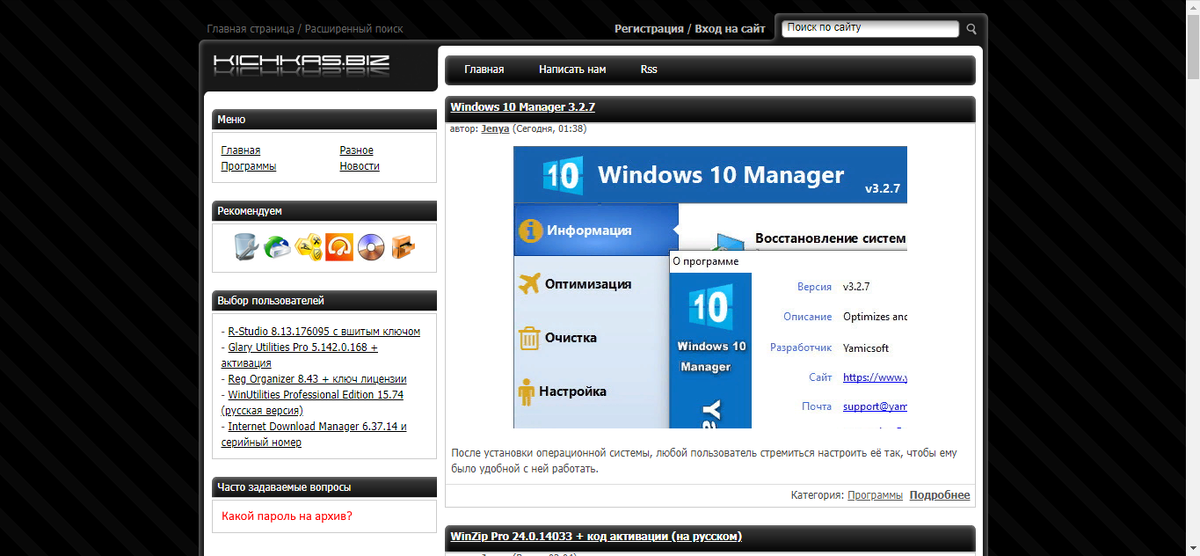Open the Программы category link below article

(875, 495)
